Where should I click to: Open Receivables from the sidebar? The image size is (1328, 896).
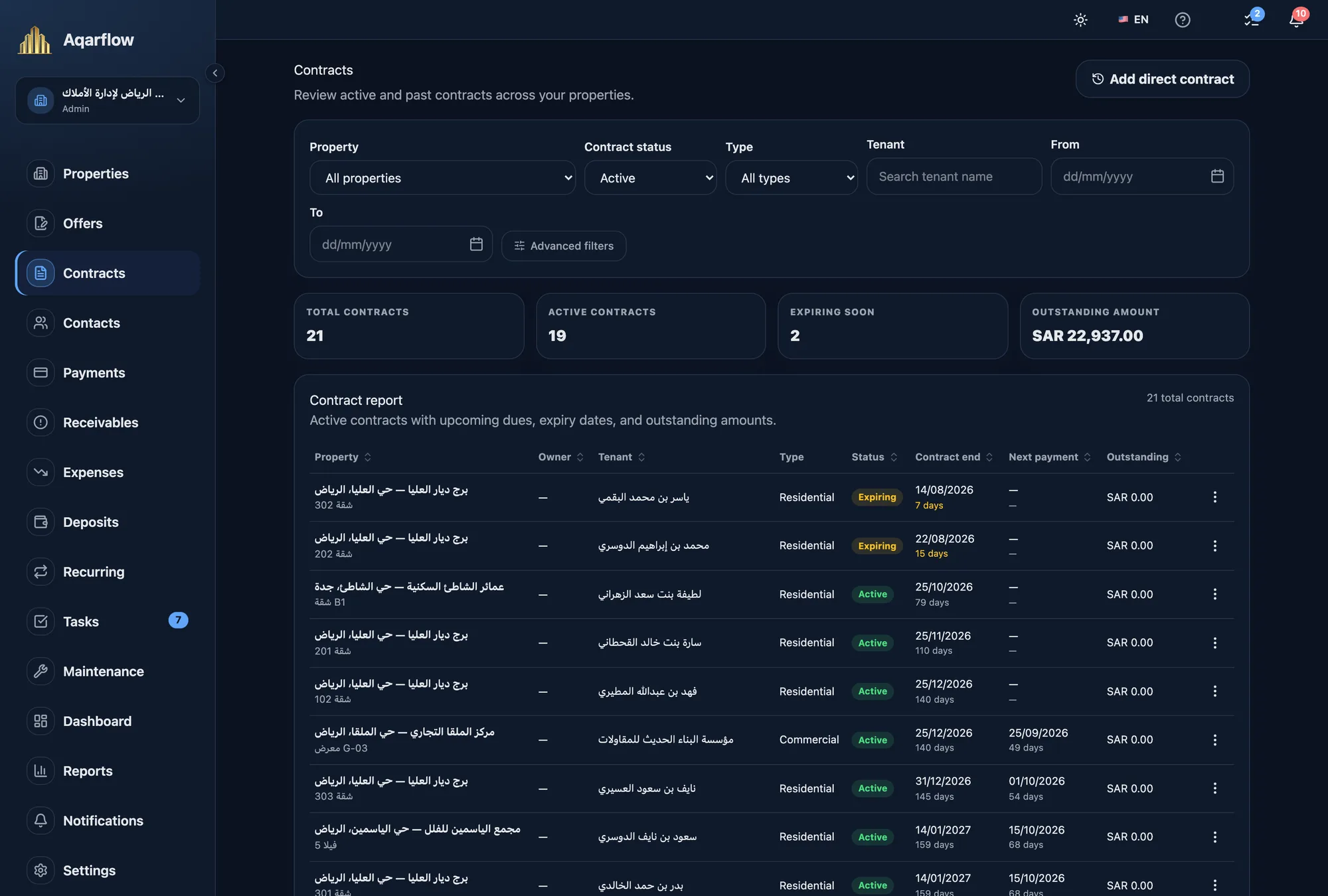pyautogui.click(x=108, y=423)
